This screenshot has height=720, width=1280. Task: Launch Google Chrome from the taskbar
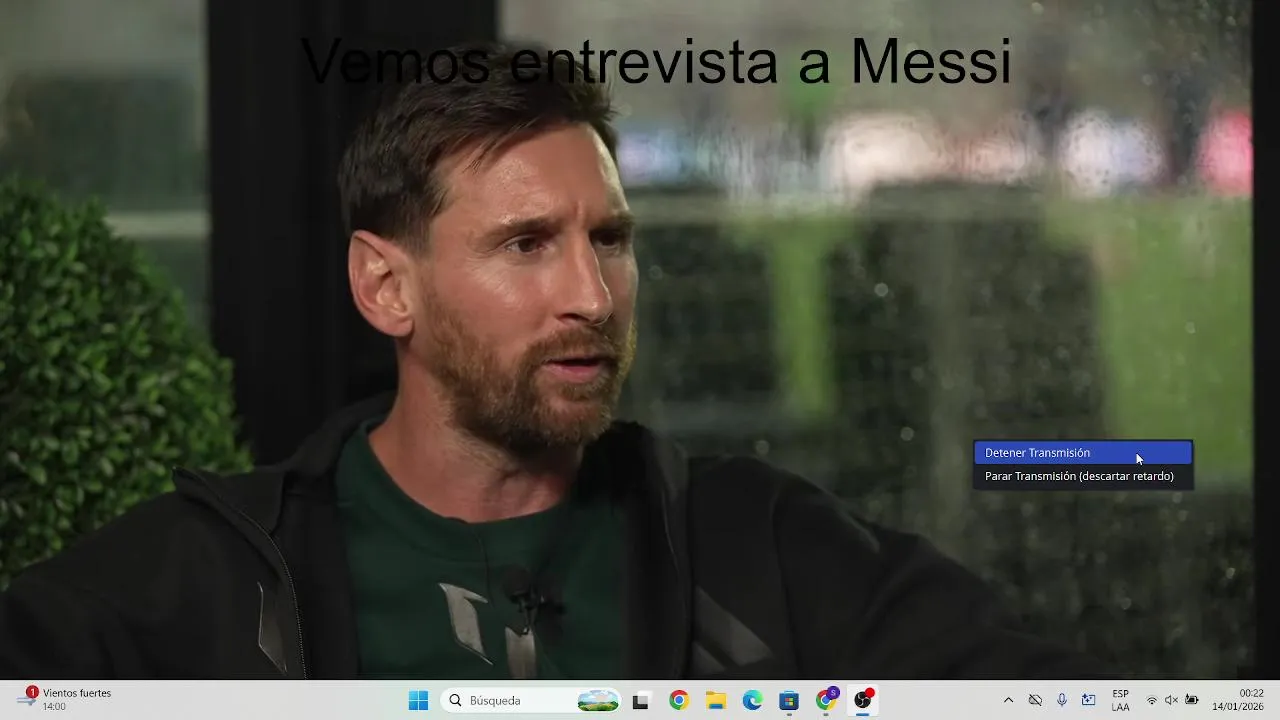coord(679,700)
